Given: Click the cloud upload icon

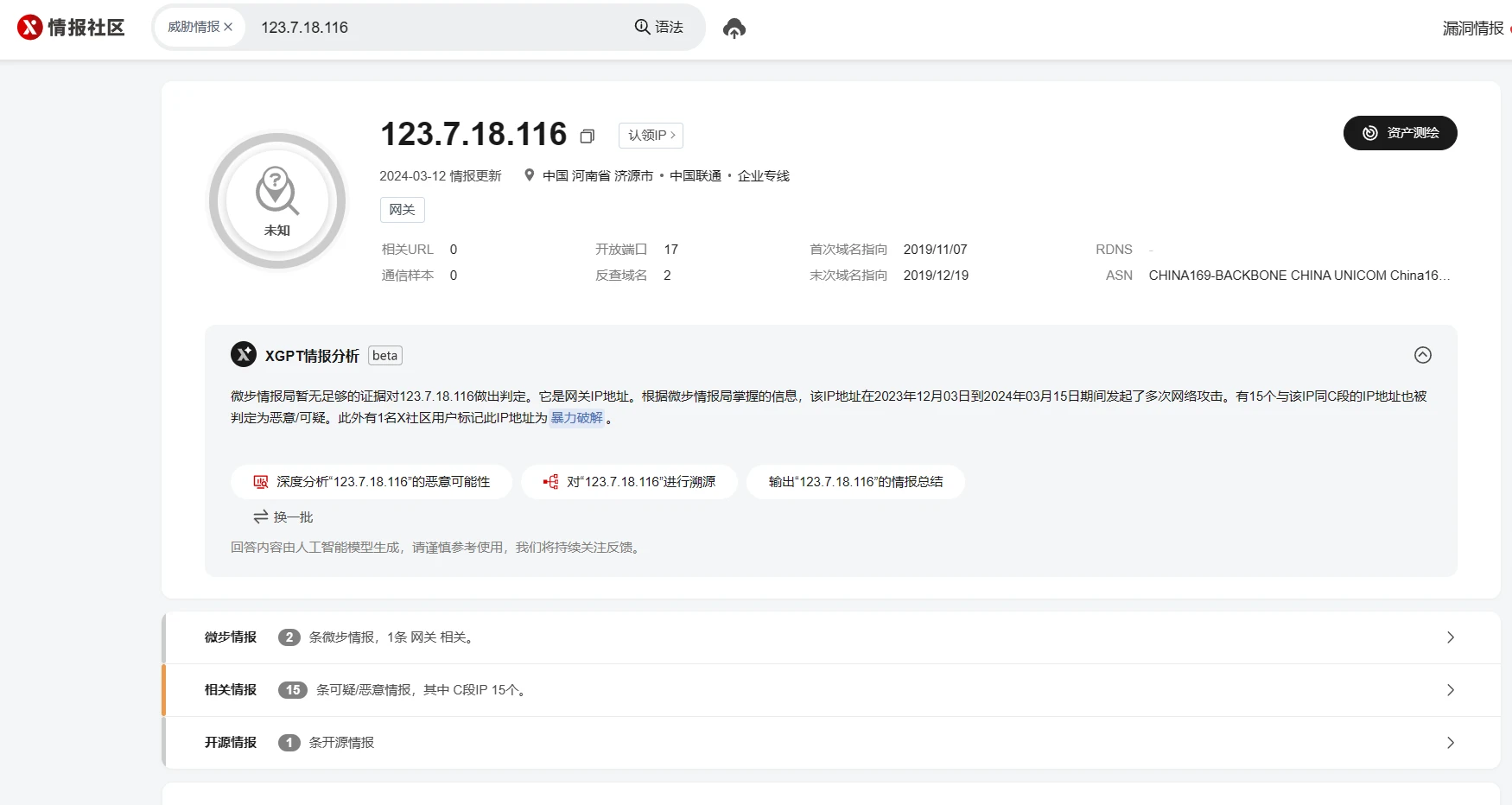Looking at the screenshot, I should 734,29.
